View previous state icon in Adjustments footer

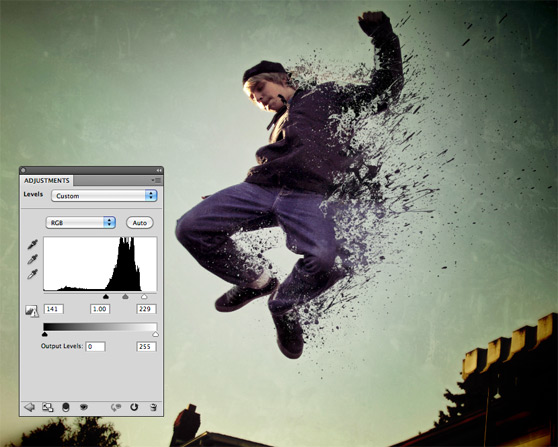(116, 407)
